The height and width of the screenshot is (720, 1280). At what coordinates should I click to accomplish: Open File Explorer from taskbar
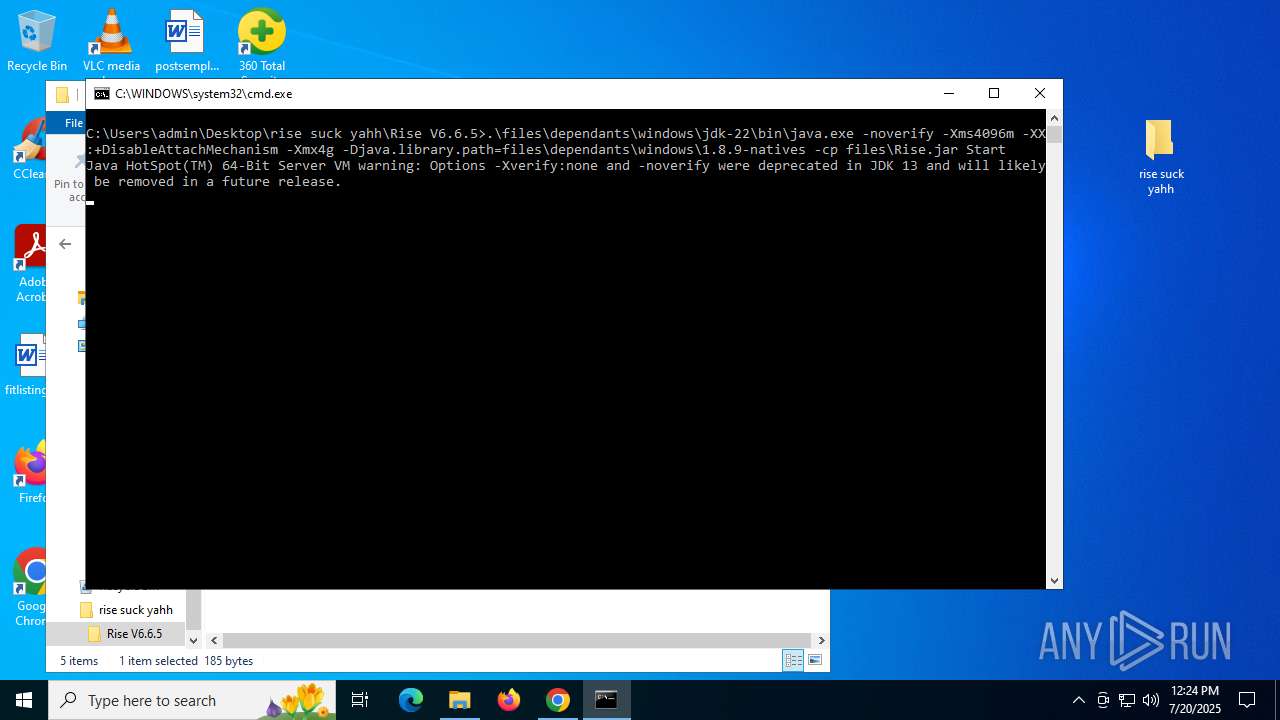[460, 700]
